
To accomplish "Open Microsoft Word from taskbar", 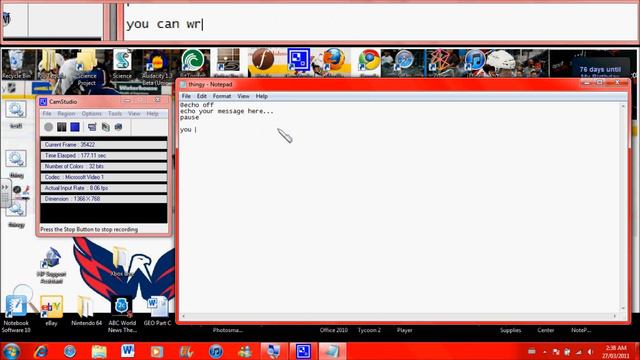I will [127, 351].
